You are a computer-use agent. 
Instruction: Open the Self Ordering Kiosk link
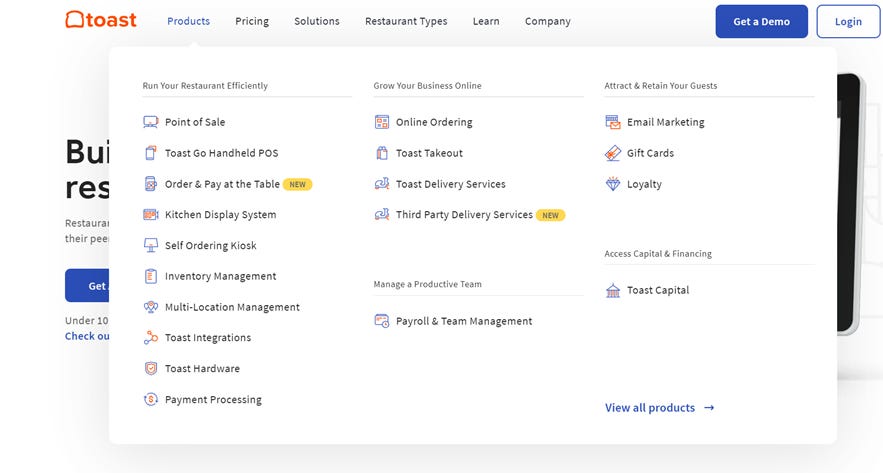(211, 246)
